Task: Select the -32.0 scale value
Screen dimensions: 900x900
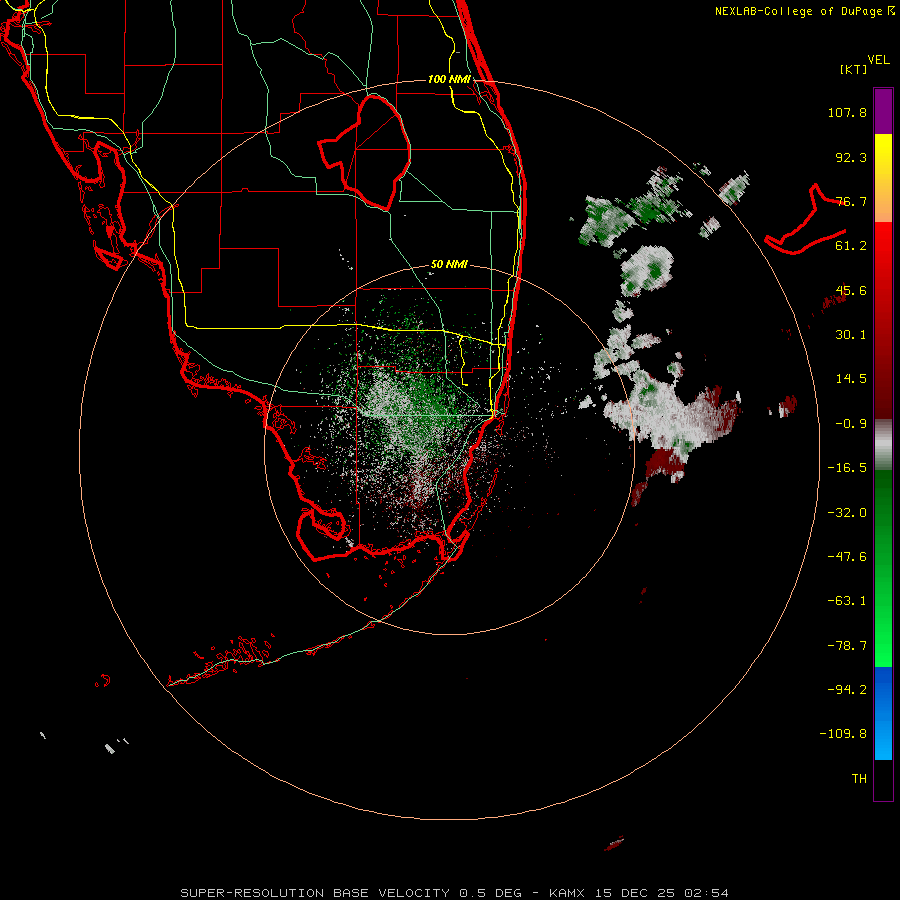Action: (x=847, y=513)
